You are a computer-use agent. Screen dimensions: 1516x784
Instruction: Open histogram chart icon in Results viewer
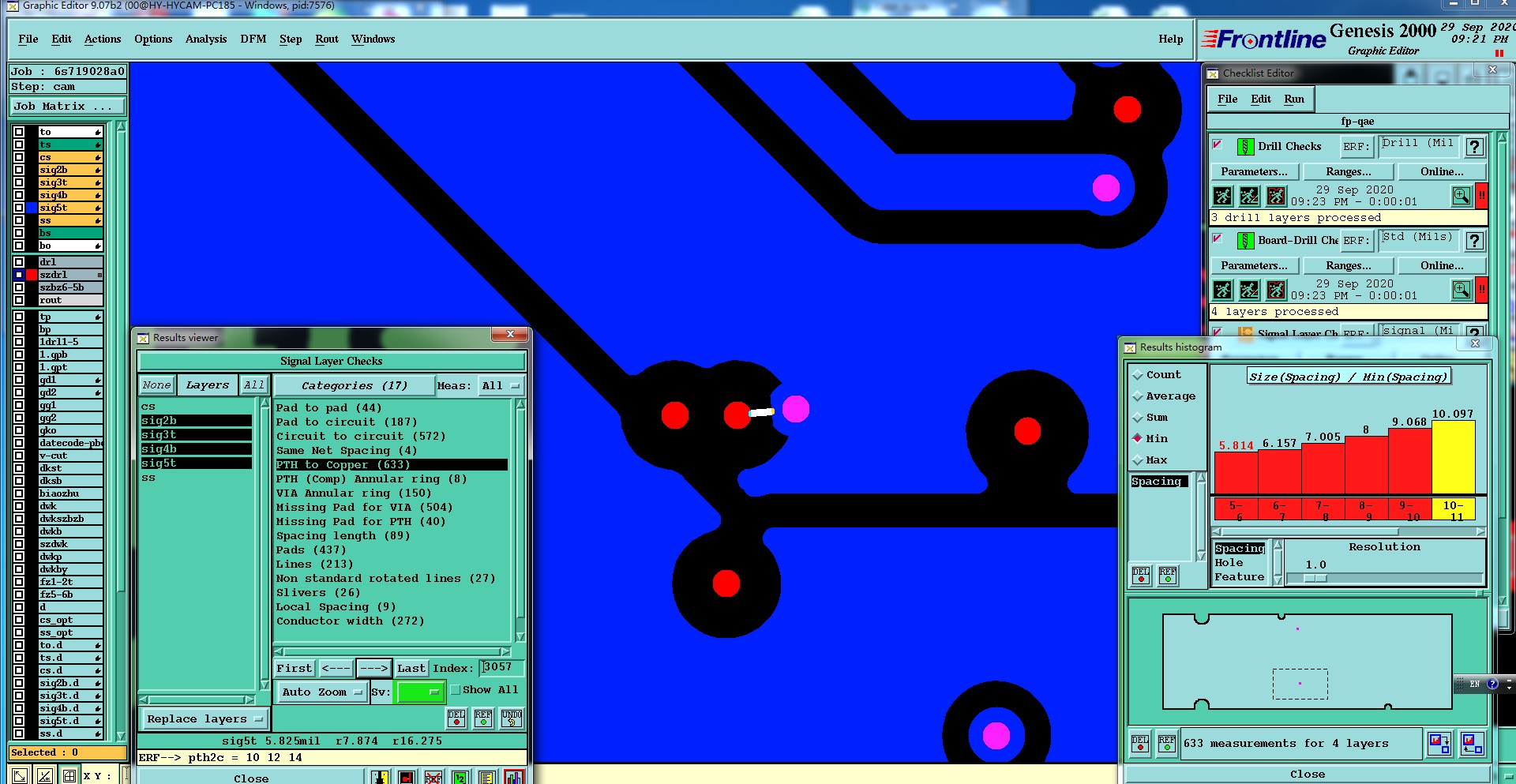coord(514,778)
